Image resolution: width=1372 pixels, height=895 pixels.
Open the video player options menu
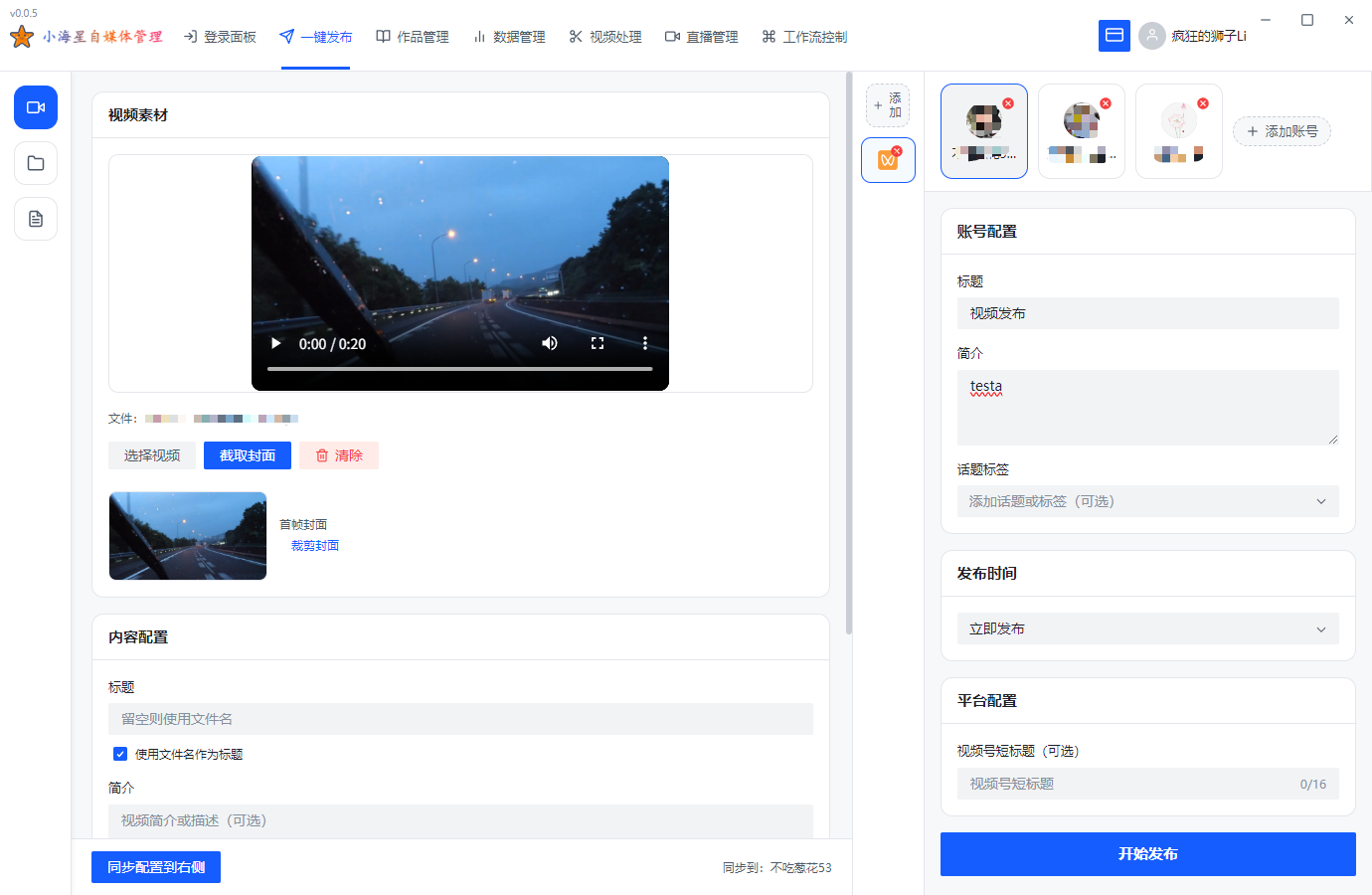pyautogui.click(x=644, y=342)
